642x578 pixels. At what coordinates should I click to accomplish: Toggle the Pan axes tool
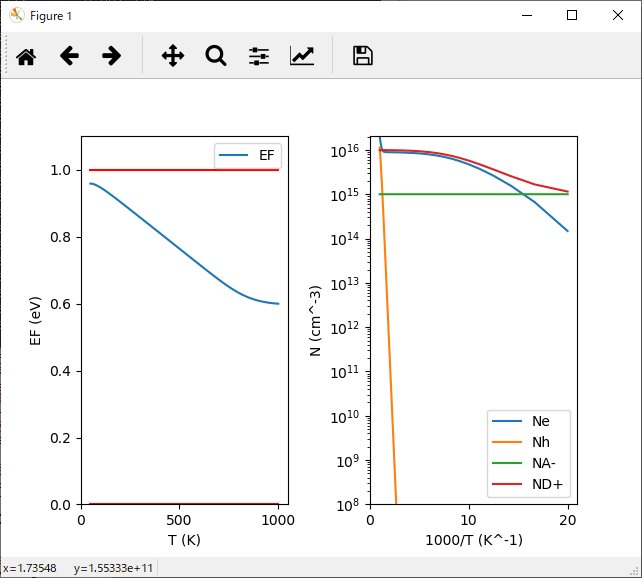pos(173,56)
